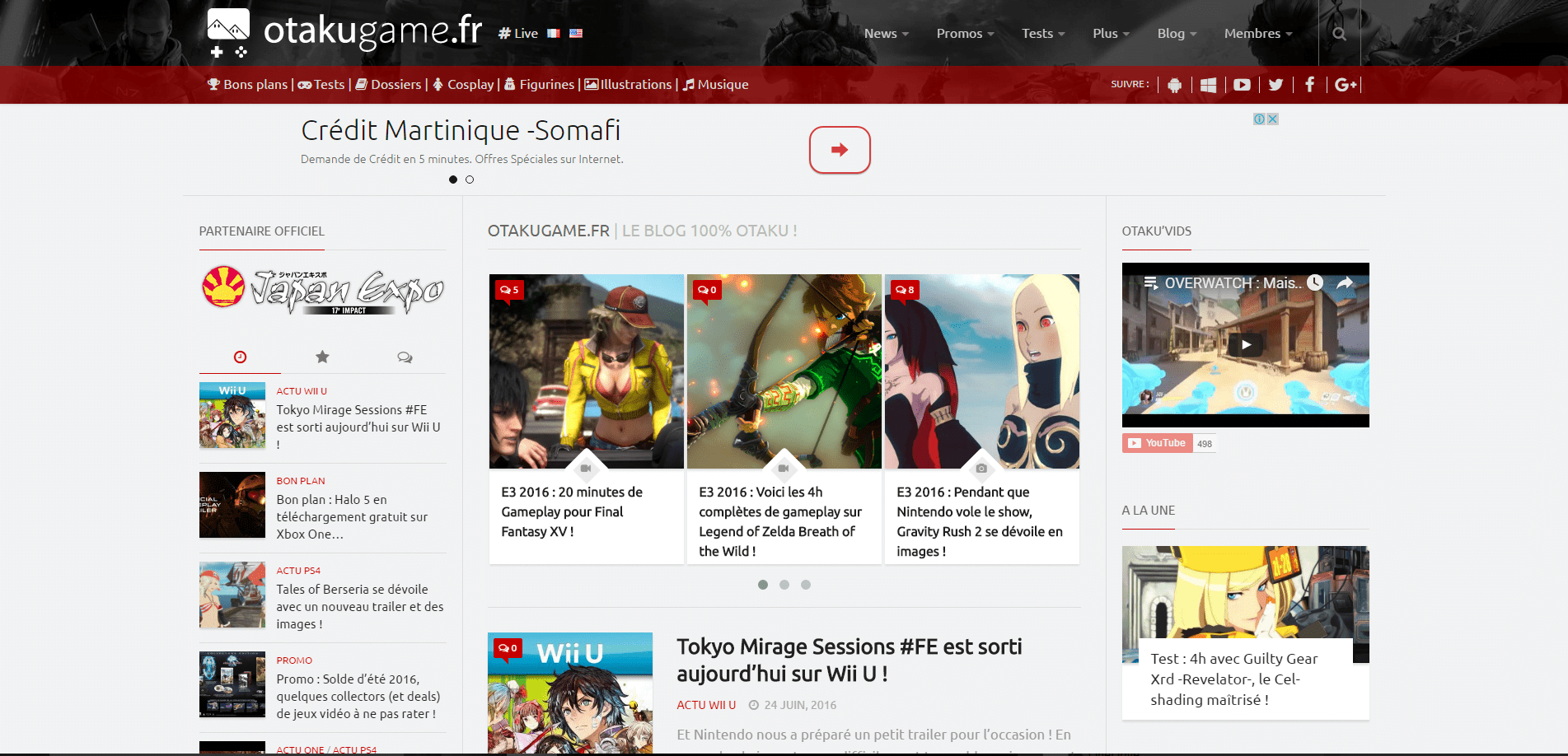This screenshot has height=756, width=1568.
Task: Switch to the French flag language
Action: coord(554,34)
